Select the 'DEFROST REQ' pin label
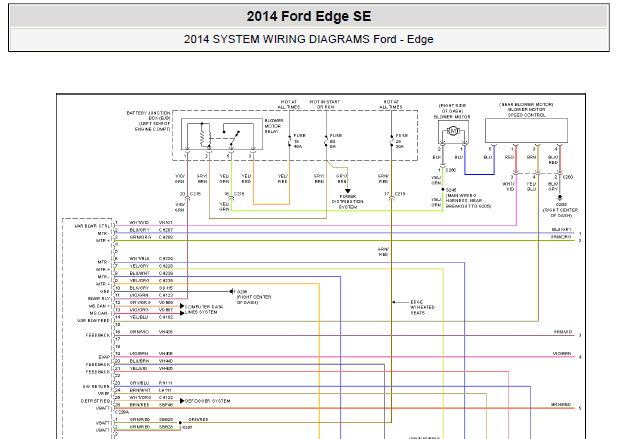 [x=95, y=401]
